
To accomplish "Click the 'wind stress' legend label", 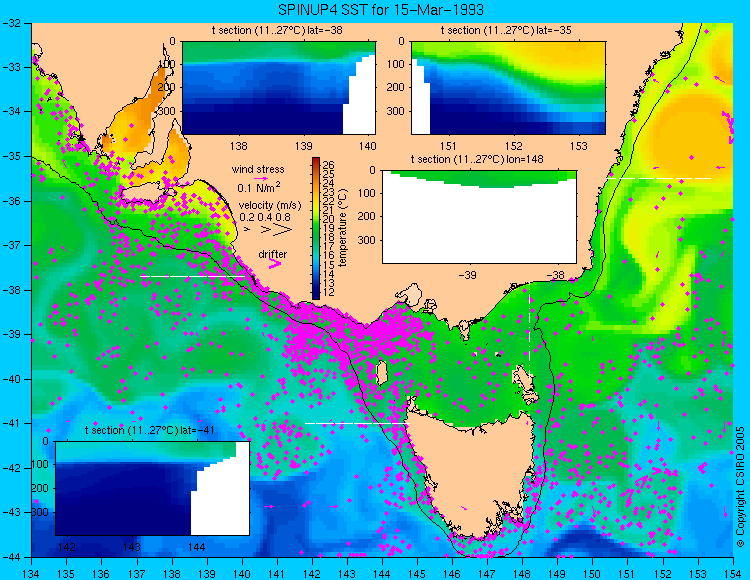I will [x=258, y=169].
